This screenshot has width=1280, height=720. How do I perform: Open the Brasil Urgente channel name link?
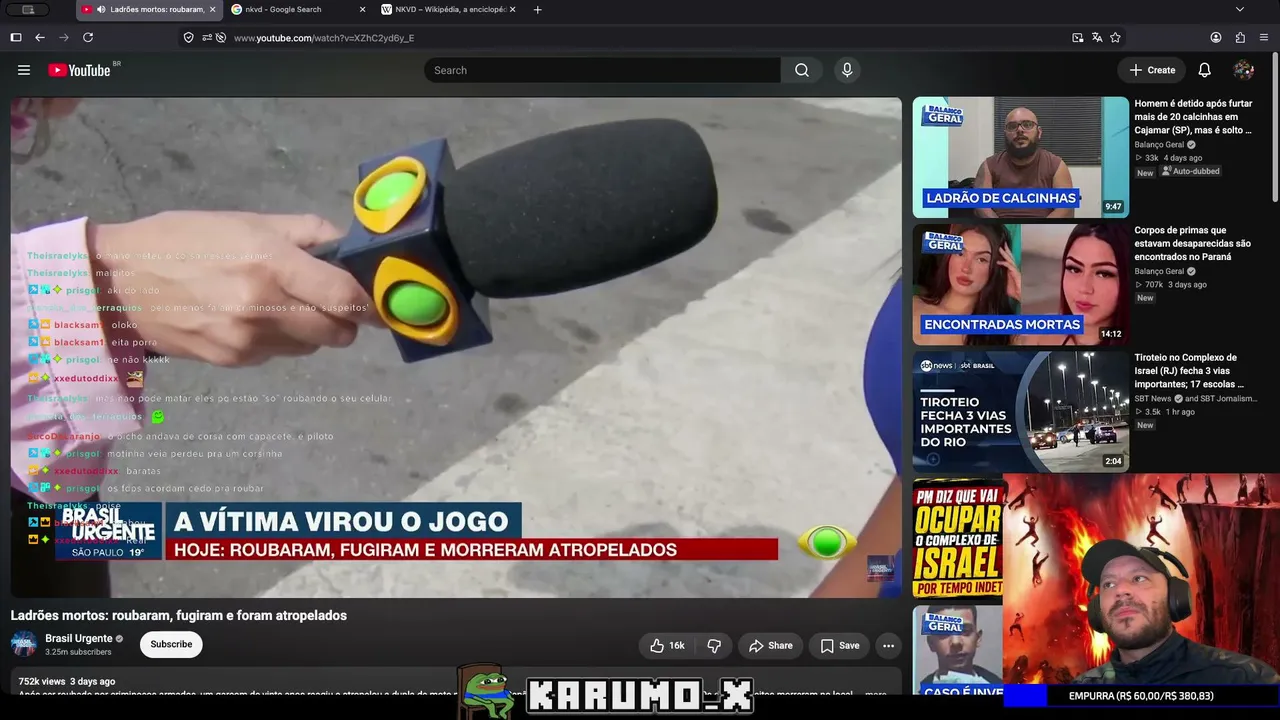point(79,639)
